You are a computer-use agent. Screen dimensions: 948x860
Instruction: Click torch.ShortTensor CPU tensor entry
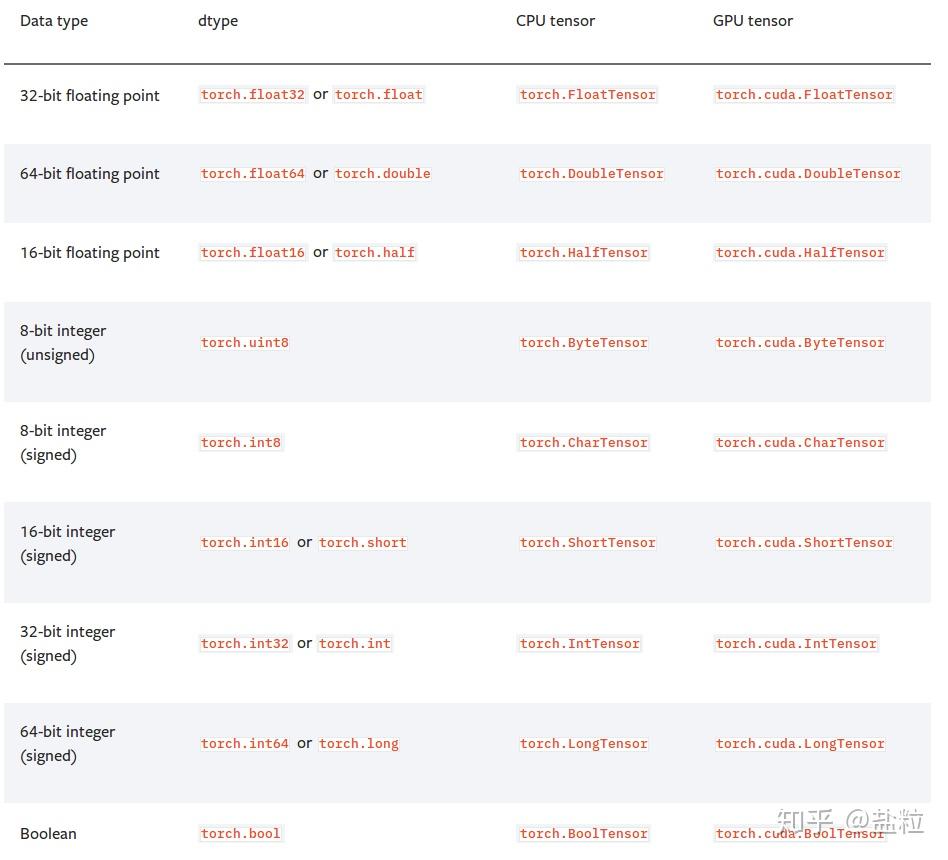click(x=588, y=543)
